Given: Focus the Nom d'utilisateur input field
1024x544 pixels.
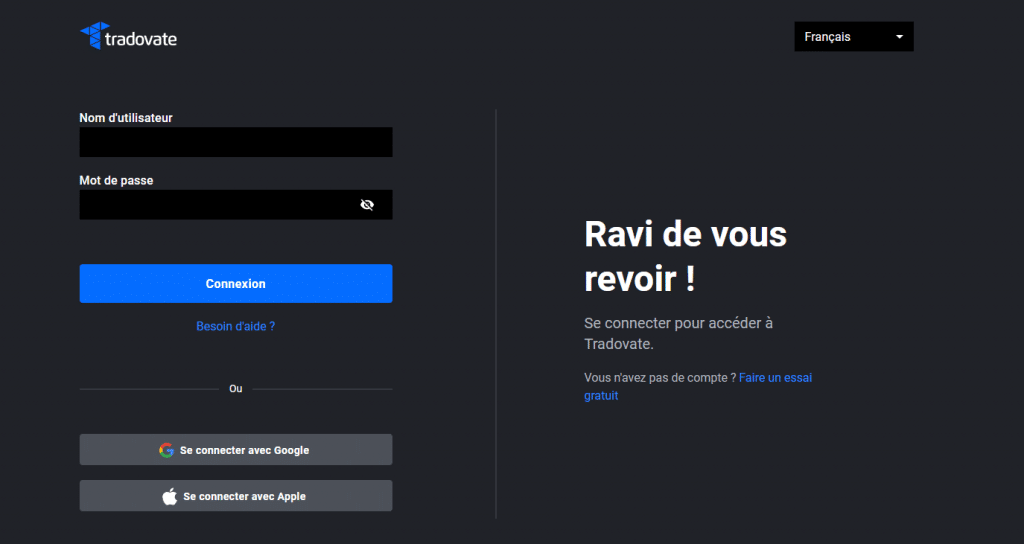Looking at the screenshot, I should tap(235, 142).
